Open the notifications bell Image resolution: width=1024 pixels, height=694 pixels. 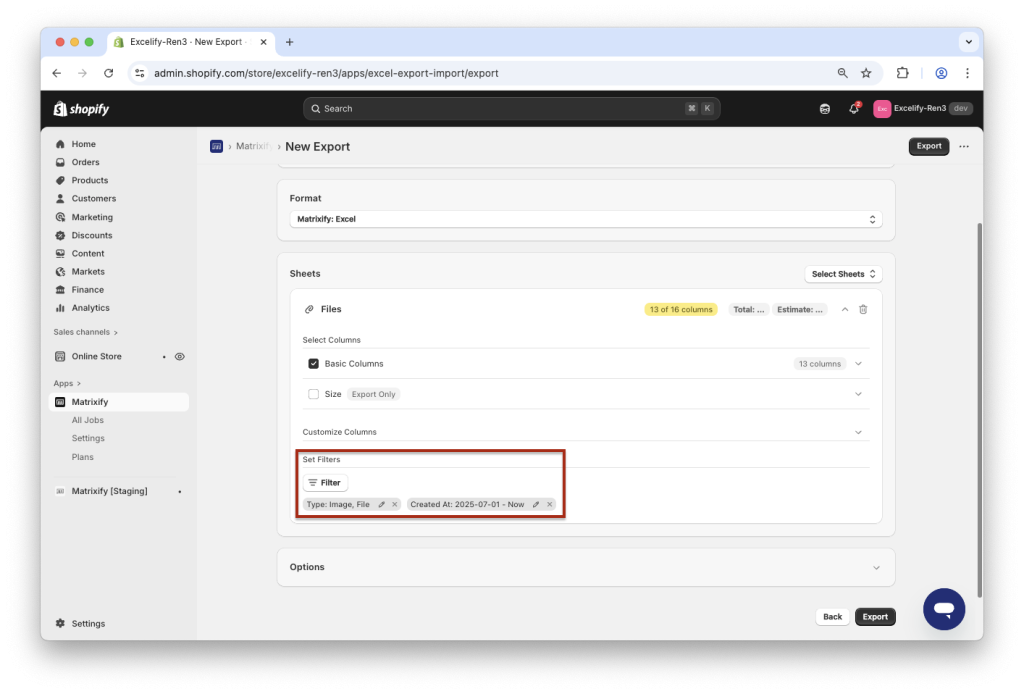coord(853,108)
